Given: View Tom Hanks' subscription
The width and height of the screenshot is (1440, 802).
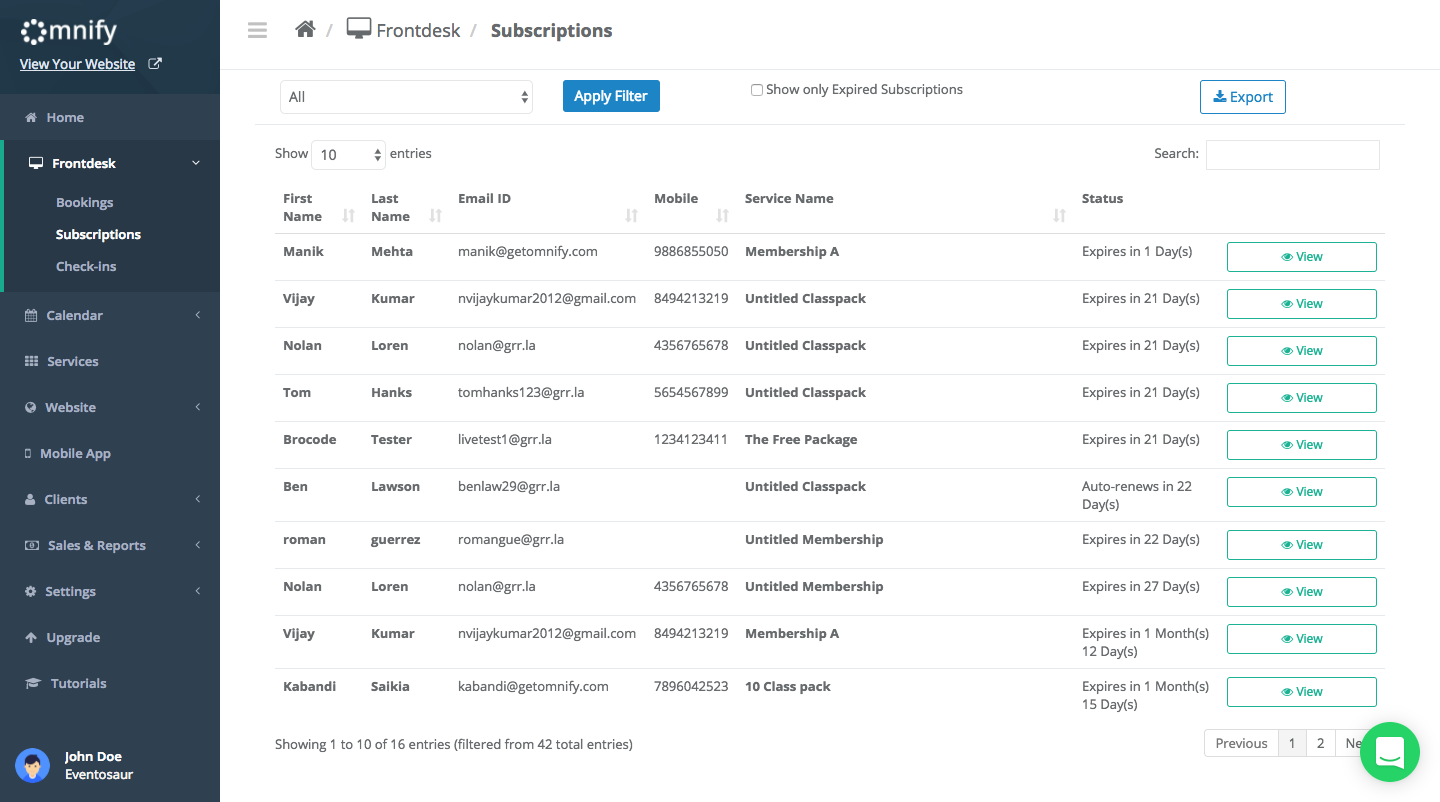Looking at the screenshot, I should 1302,398.
